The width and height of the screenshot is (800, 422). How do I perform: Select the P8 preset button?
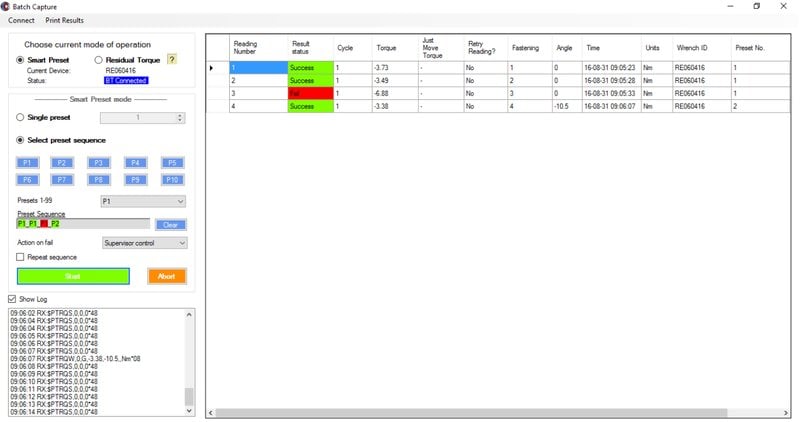(x=100, y=179)
